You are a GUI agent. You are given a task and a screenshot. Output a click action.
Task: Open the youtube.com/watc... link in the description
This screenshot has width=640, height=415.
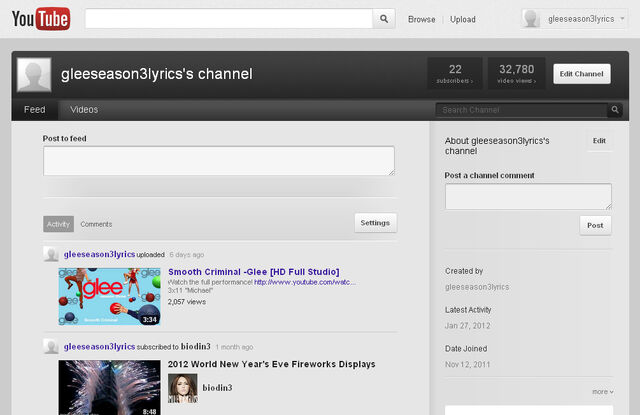click(305, 282)
